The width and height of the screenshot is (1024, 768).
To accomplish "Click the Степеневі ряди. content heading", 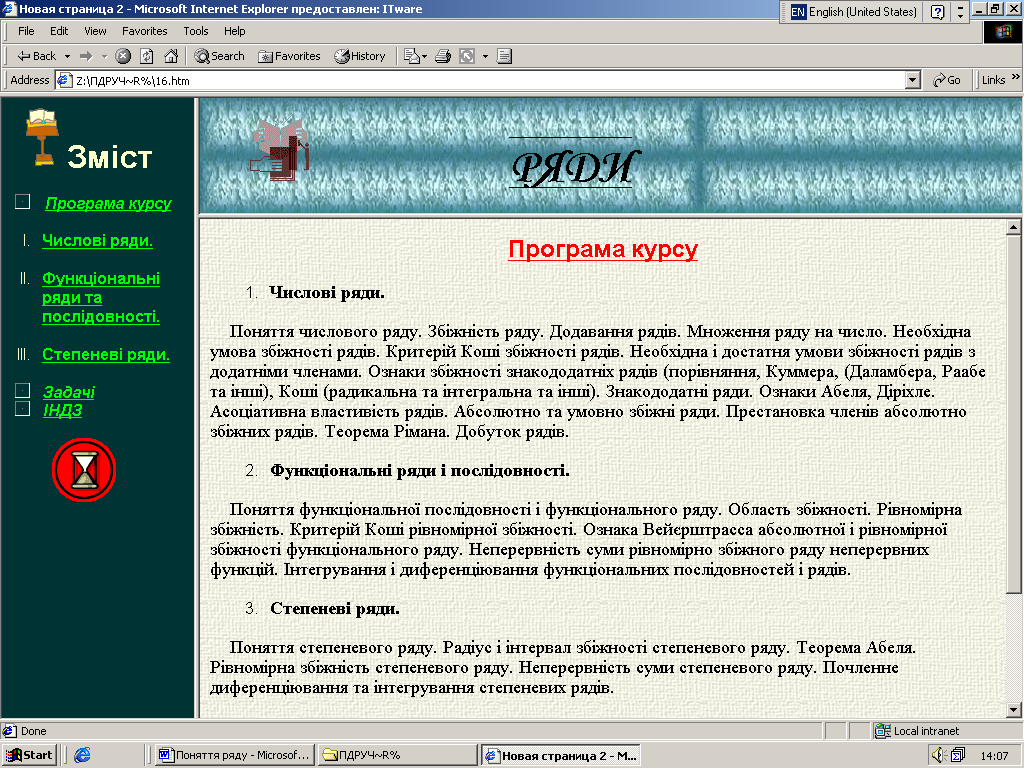I will click(334, 609).
